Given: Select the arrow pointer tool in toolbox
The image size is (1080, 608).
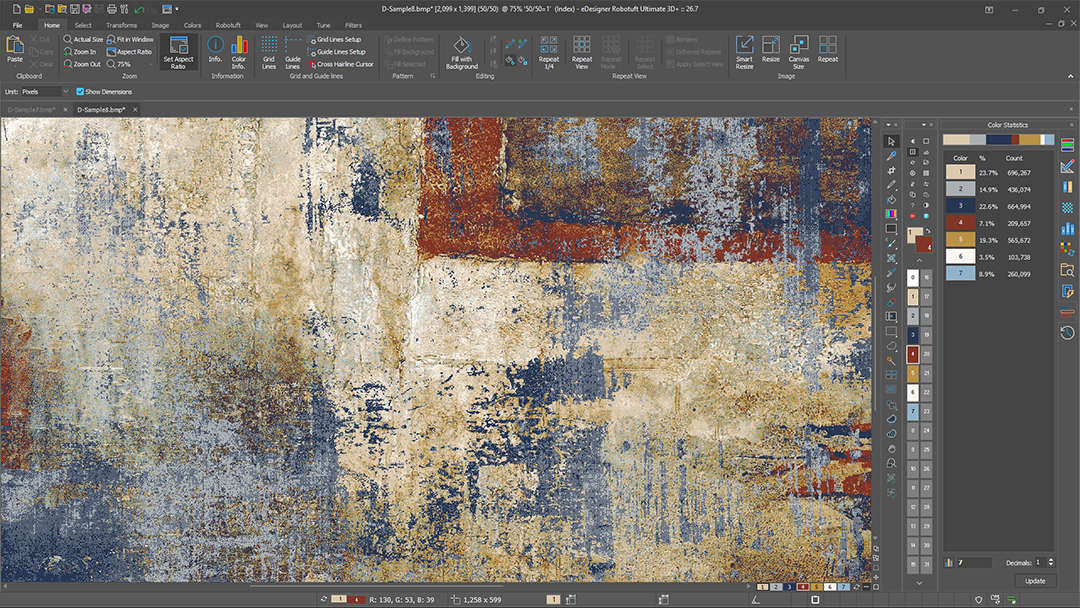Looking at the screenshot, I should [891, 141].
